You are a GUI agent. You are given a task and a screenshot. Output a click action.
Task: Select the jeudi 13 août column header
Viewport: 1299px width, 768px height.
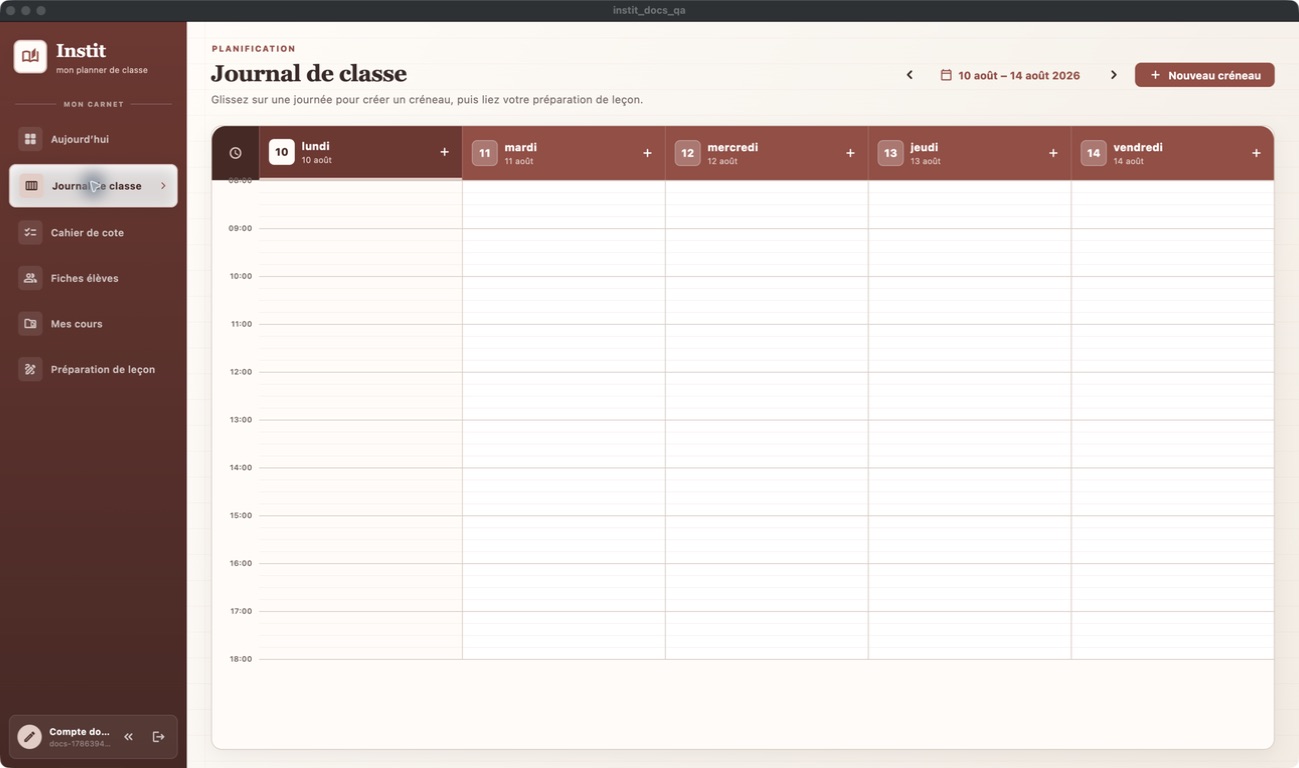970,153
